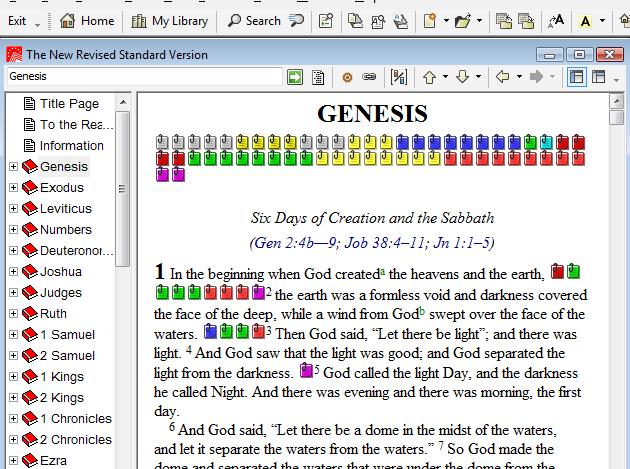The height and width of the screenshot is (469, 630).
Task: Open the open folder dropdown arrow
Action: click(x=479, y=20)
